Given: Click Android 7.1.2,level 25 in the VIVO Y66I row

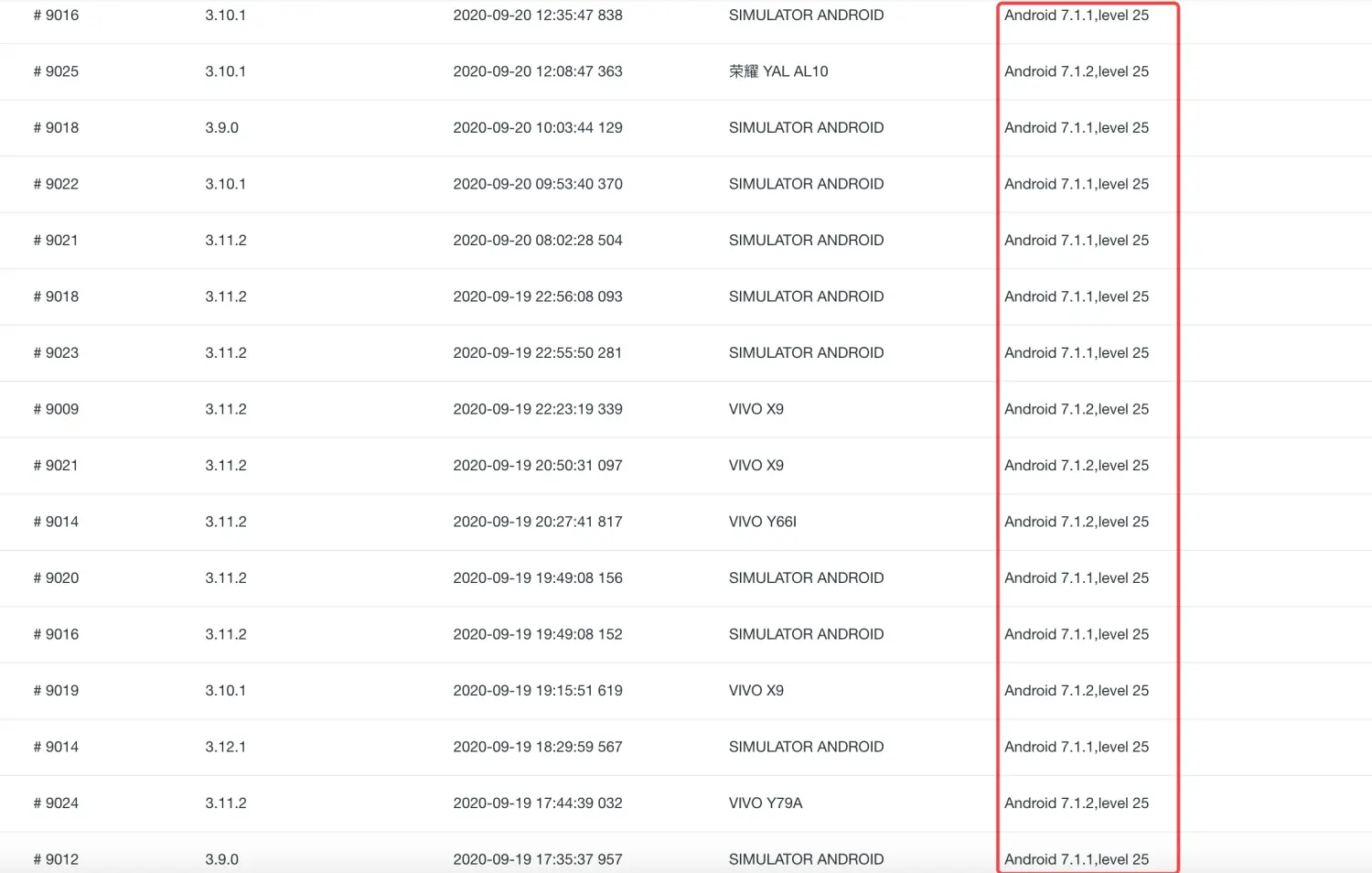Looking at the screenshot, I should tap(1077, 522).
